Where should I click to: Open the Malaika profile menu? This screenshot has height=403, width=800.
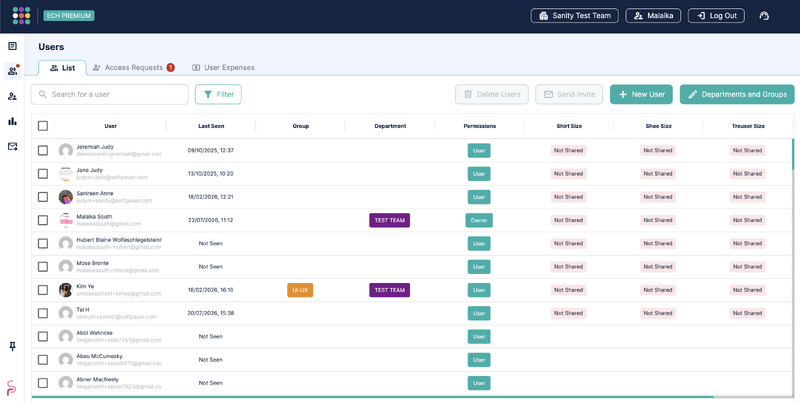653,16
